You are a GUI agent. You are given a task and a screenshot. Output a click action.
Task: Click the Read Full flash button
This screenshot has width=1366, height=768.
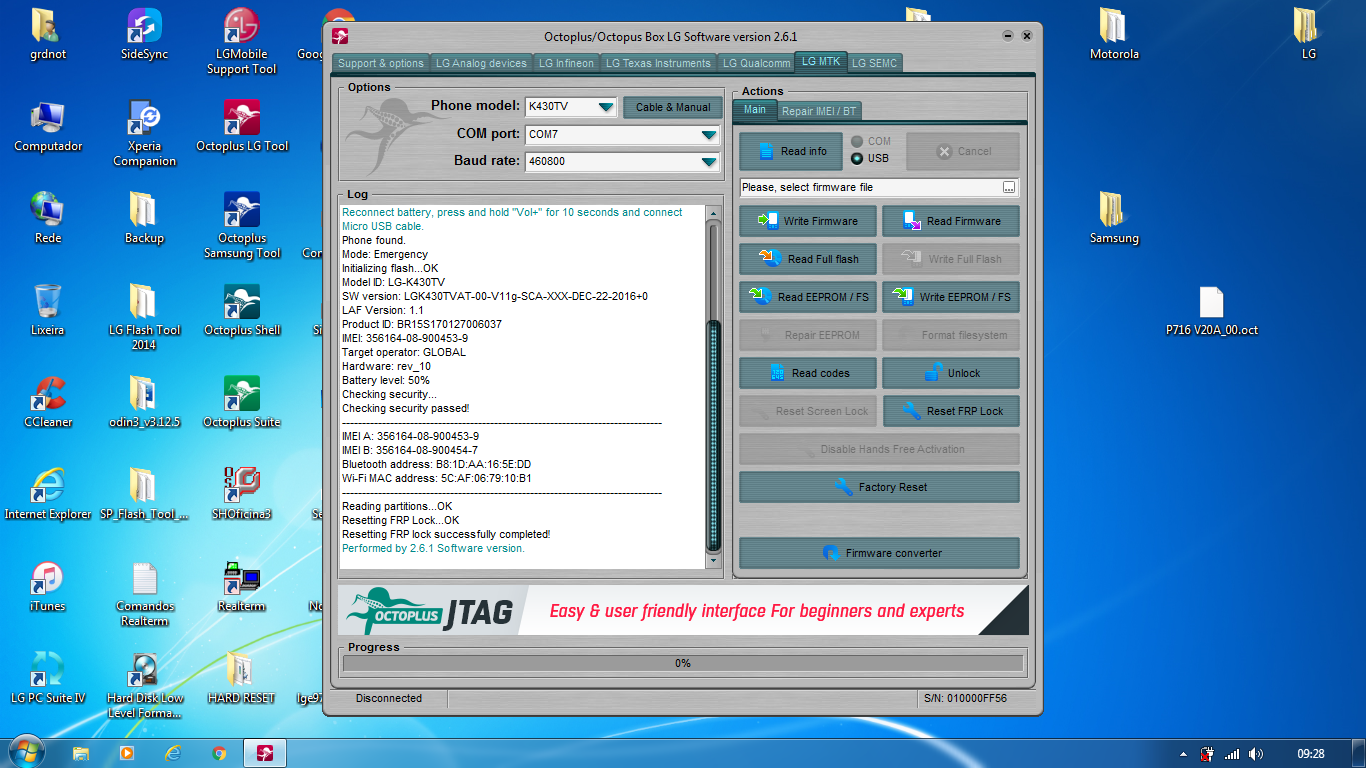tap(808, 259)
